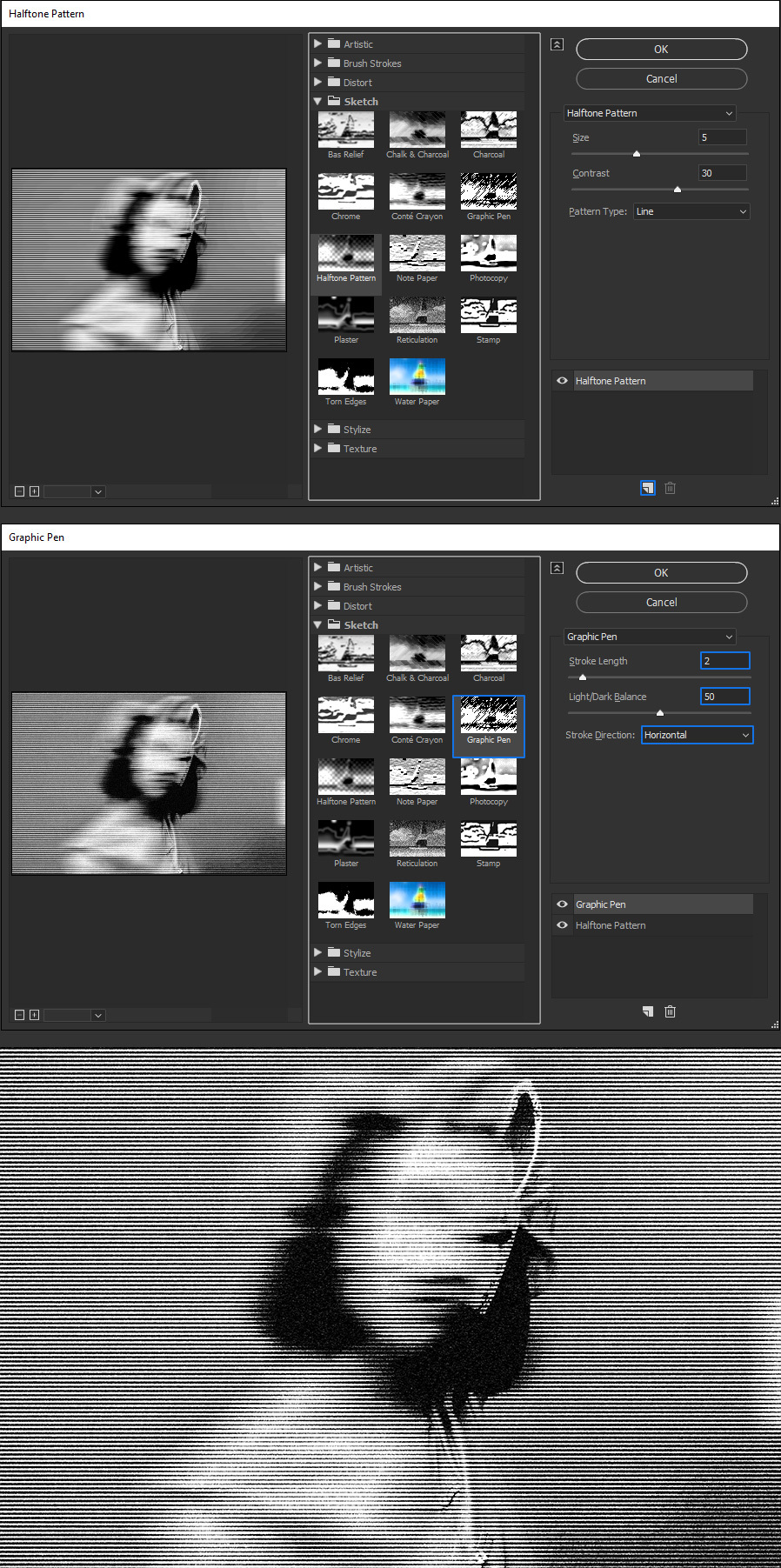Image resolution: width=781 pixels, height=1568 pixels.
Task: Pick Chrome filter in Halftone Pattern dialog
Action: pos(346,191)
